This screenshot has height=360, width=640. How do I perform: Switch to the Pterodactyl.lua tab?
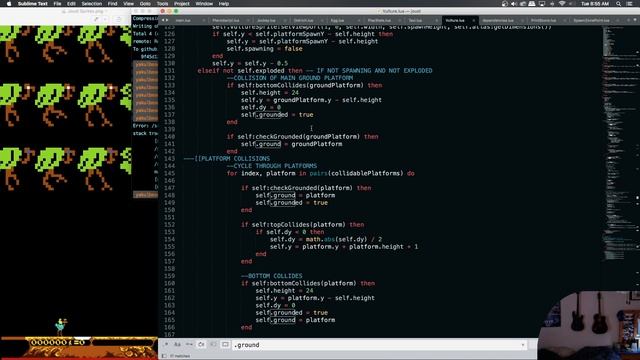226,20
